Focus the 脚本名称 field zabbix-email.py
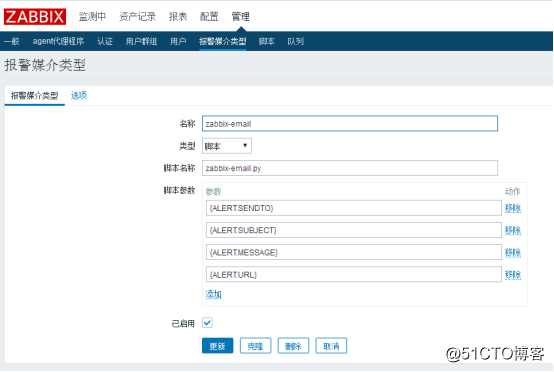Viewport: 554px width, 372px height. (x=350, y=168)
